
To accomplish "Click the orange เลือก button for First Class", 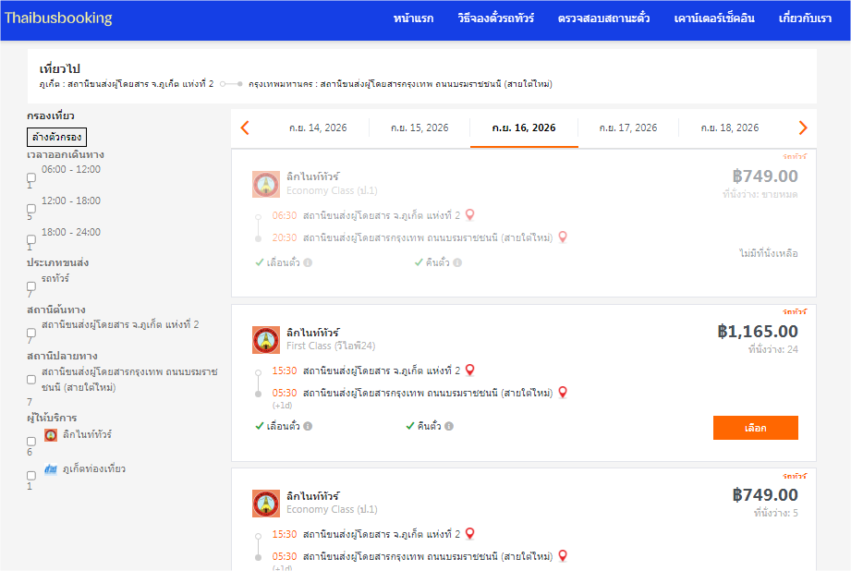I will click(x=755, y=428).
